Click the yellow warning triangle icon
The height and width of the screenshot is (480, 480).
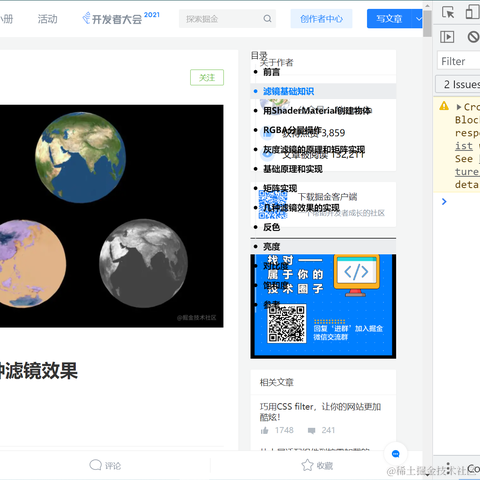click(x=444, y=106)
